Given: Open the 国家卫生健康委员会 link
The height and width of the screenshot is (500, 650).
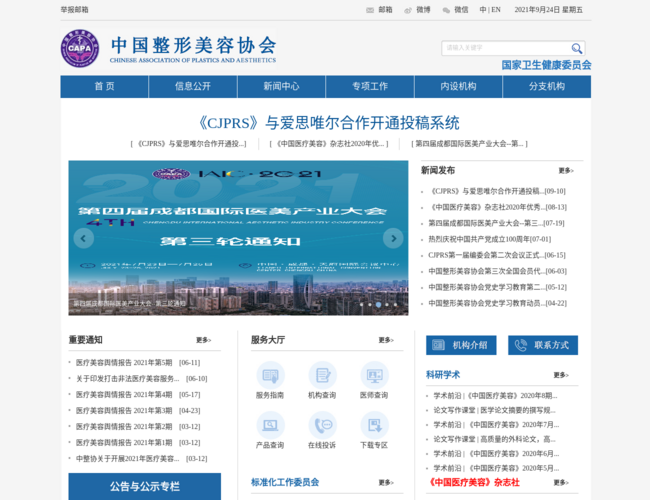Looking at the screenshot, I should [546, 65].
